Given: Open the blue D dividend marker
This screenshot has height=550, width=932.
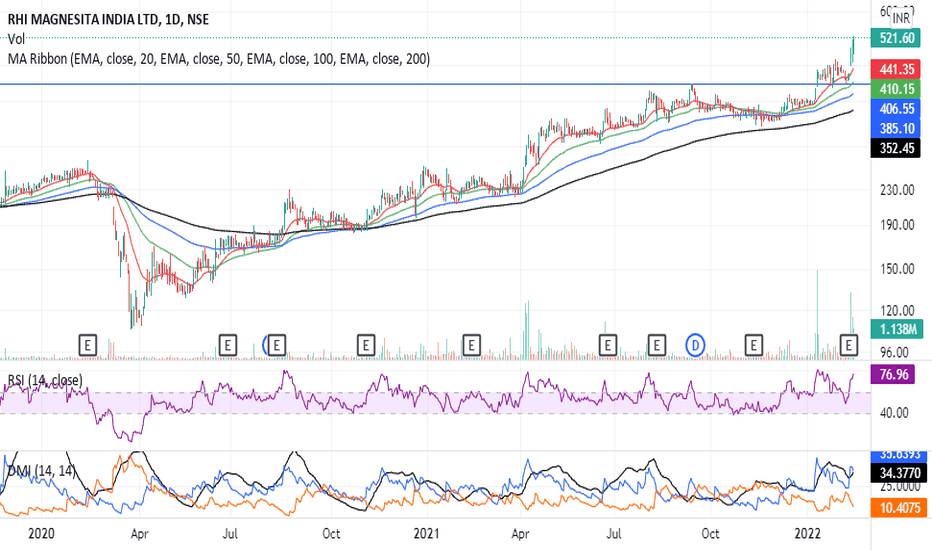Looking at the screenshot, I should (x=695, y=345).
